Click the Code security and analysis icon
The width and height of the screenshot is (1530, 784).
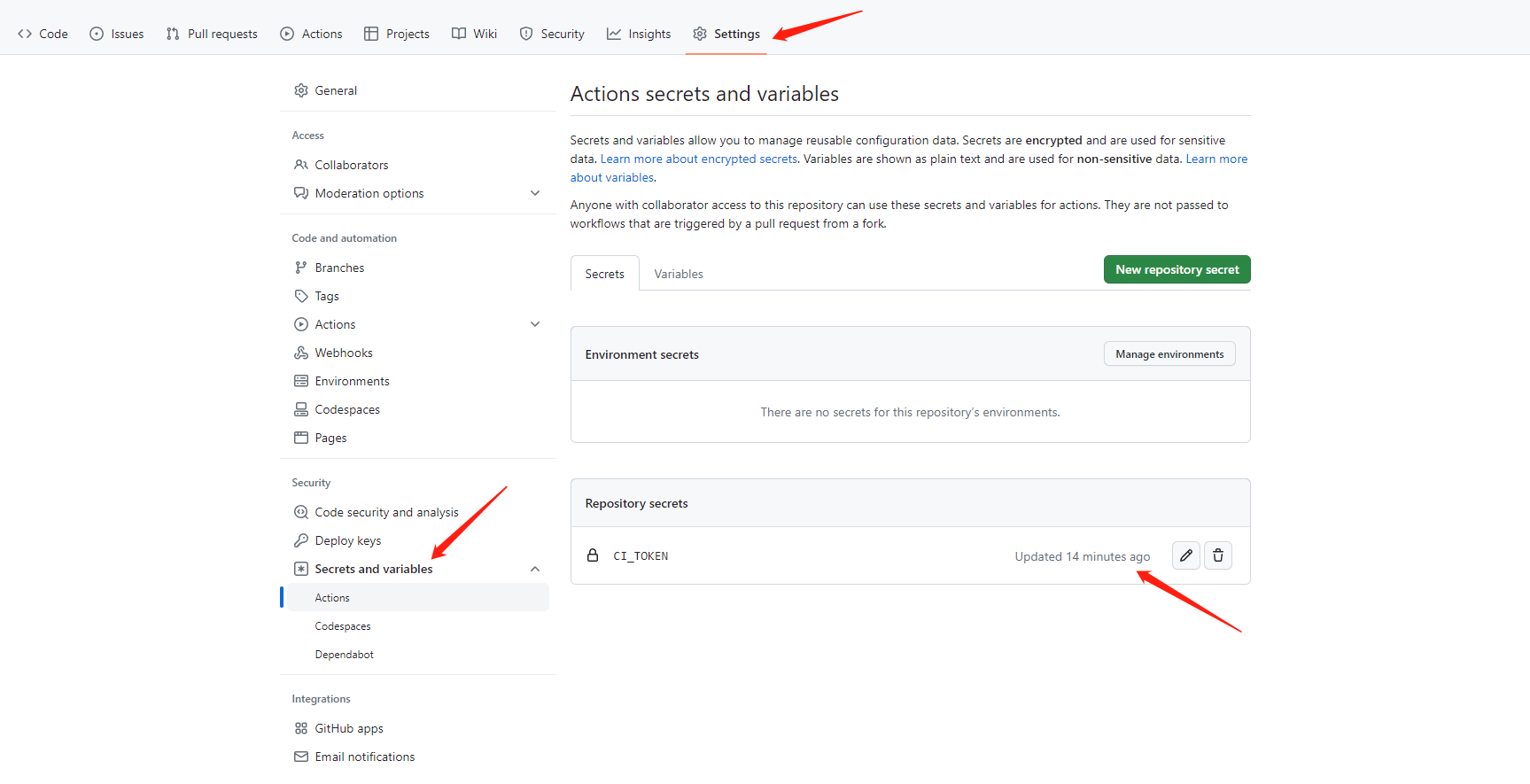tap(301, 512)
